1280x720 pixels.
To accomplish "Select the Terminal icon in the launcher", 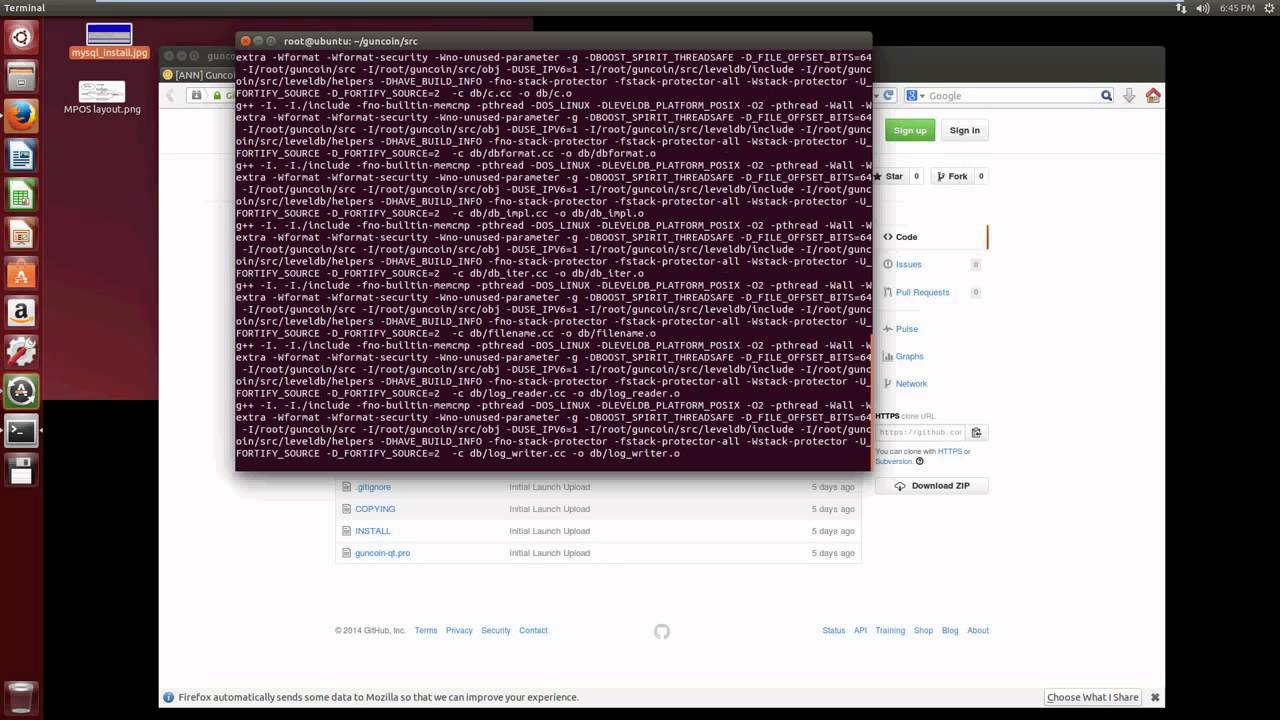I will pyautogui.click(x=21, y=431).
